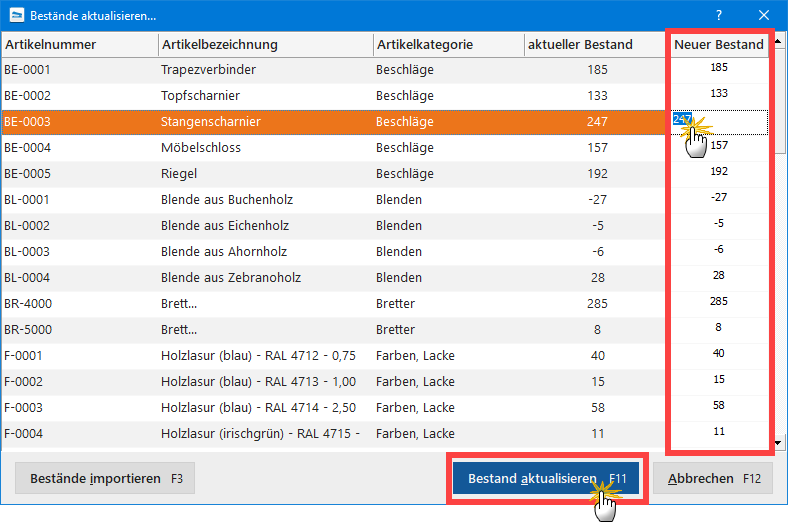Screen dimensions: 788x524
Task: Edit Neuer Bestand value for F-0004
Action: coord(719,432)
